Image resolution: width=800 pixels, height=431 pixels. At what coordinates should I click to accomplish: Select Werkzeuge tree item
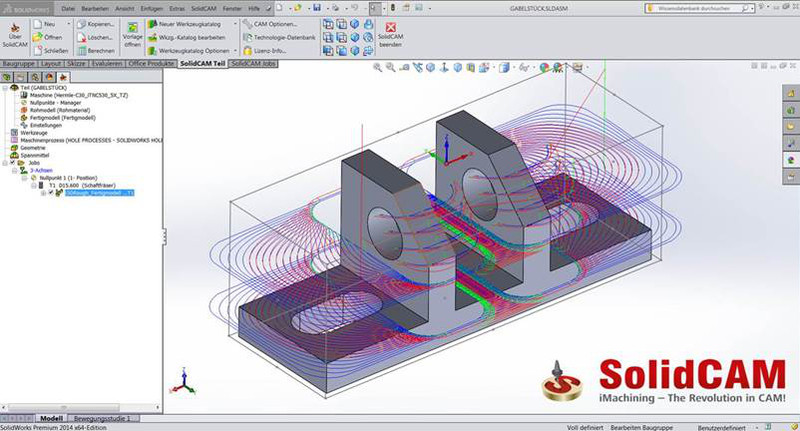34,133
